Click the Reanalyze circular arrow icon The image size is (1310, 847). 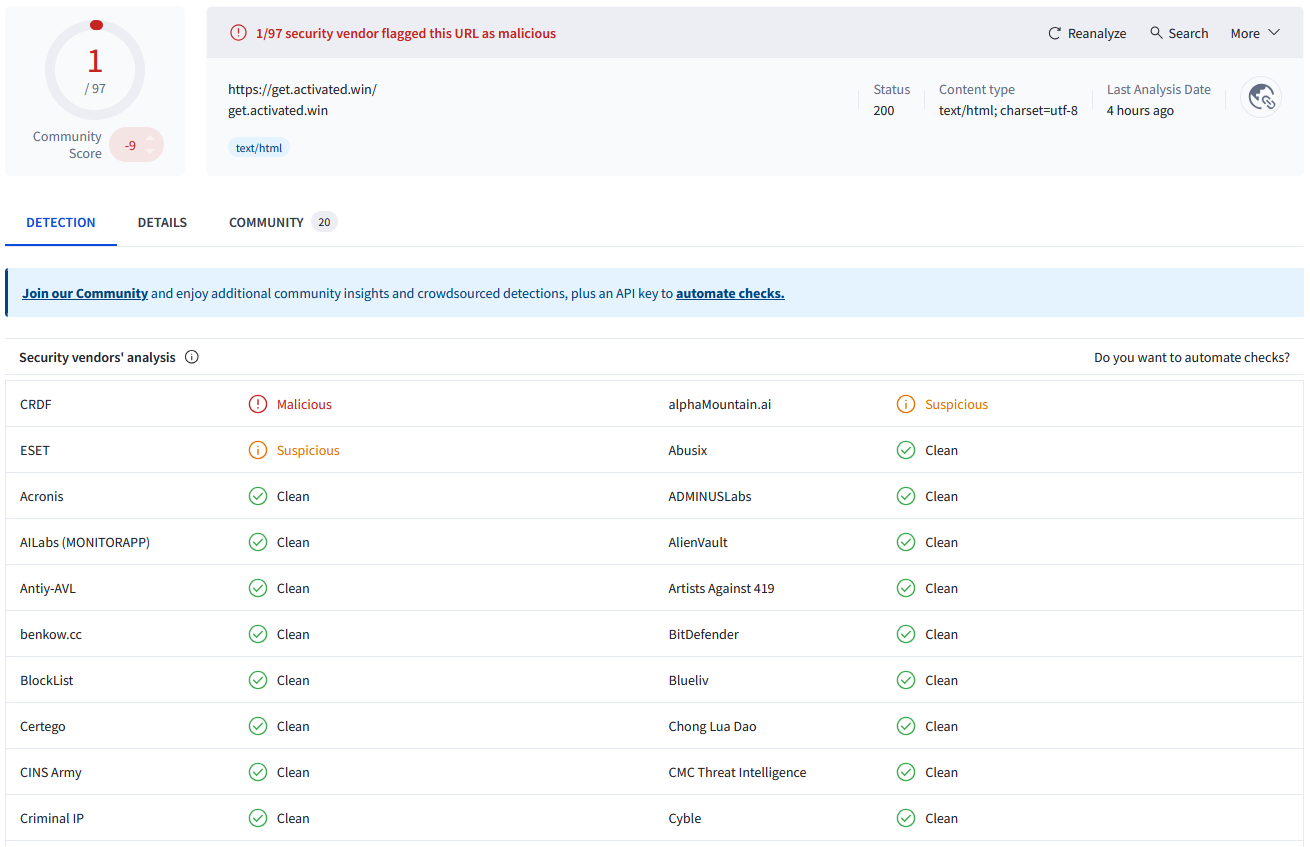[x=1054, y=33]
